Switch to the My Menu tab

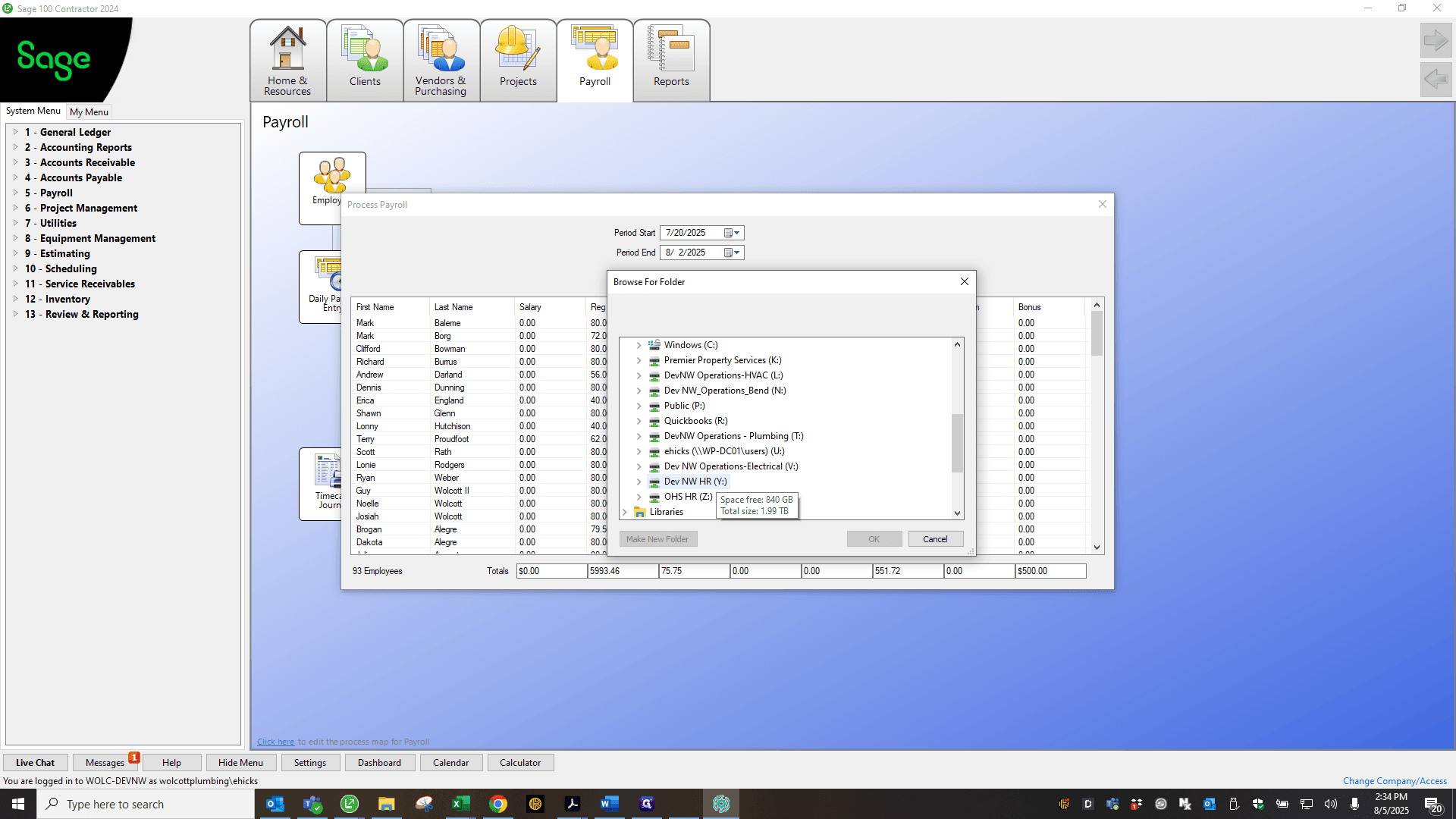[x=89, y=111]
